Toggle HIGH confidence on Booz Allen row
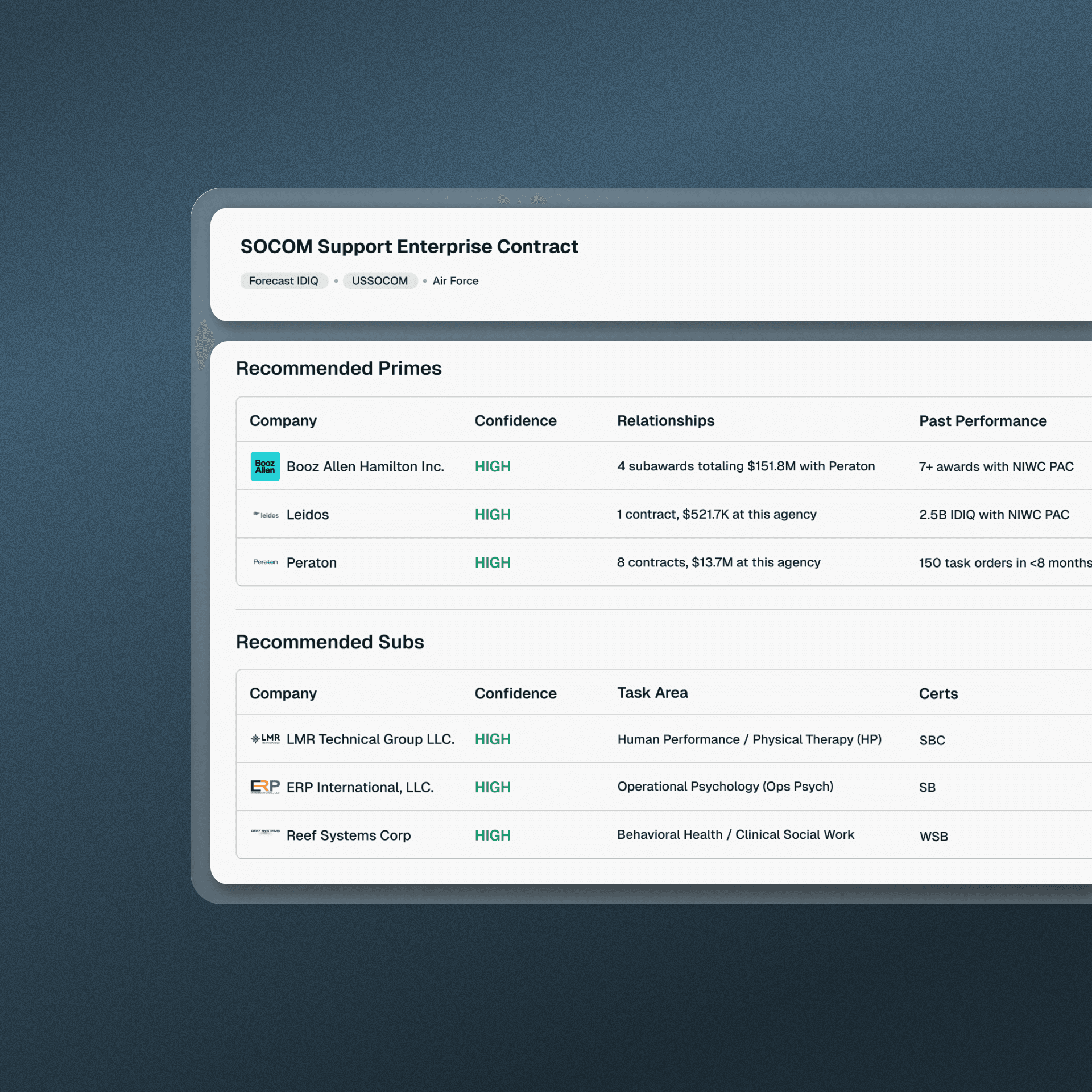 (492, 466)
